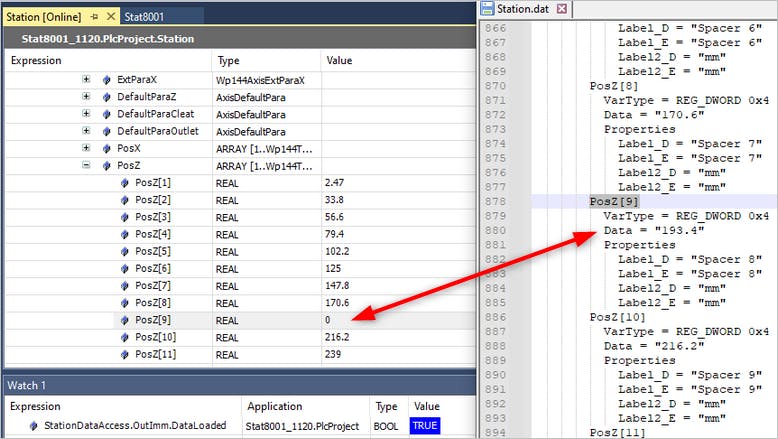
Task: Switch to the Stat8001 tab
Action: coord(144,16)
